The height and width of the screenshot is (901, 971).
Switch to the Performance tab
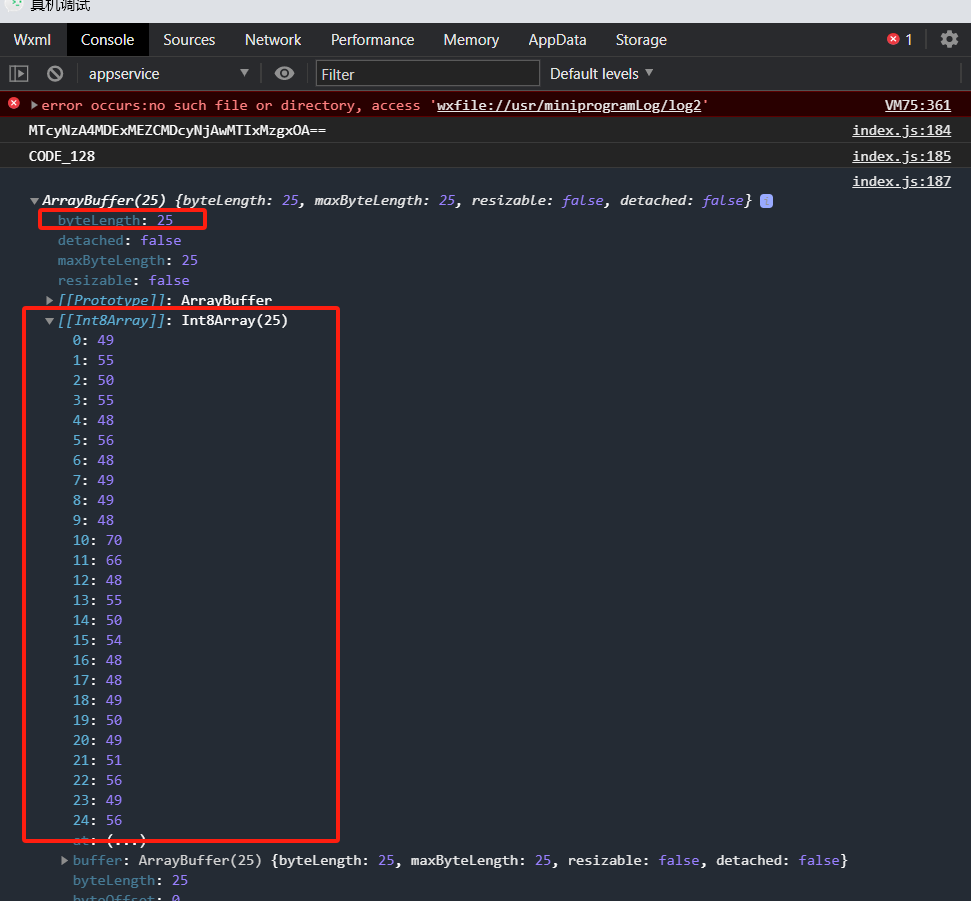pyautogui.click(x=372, y=40)
